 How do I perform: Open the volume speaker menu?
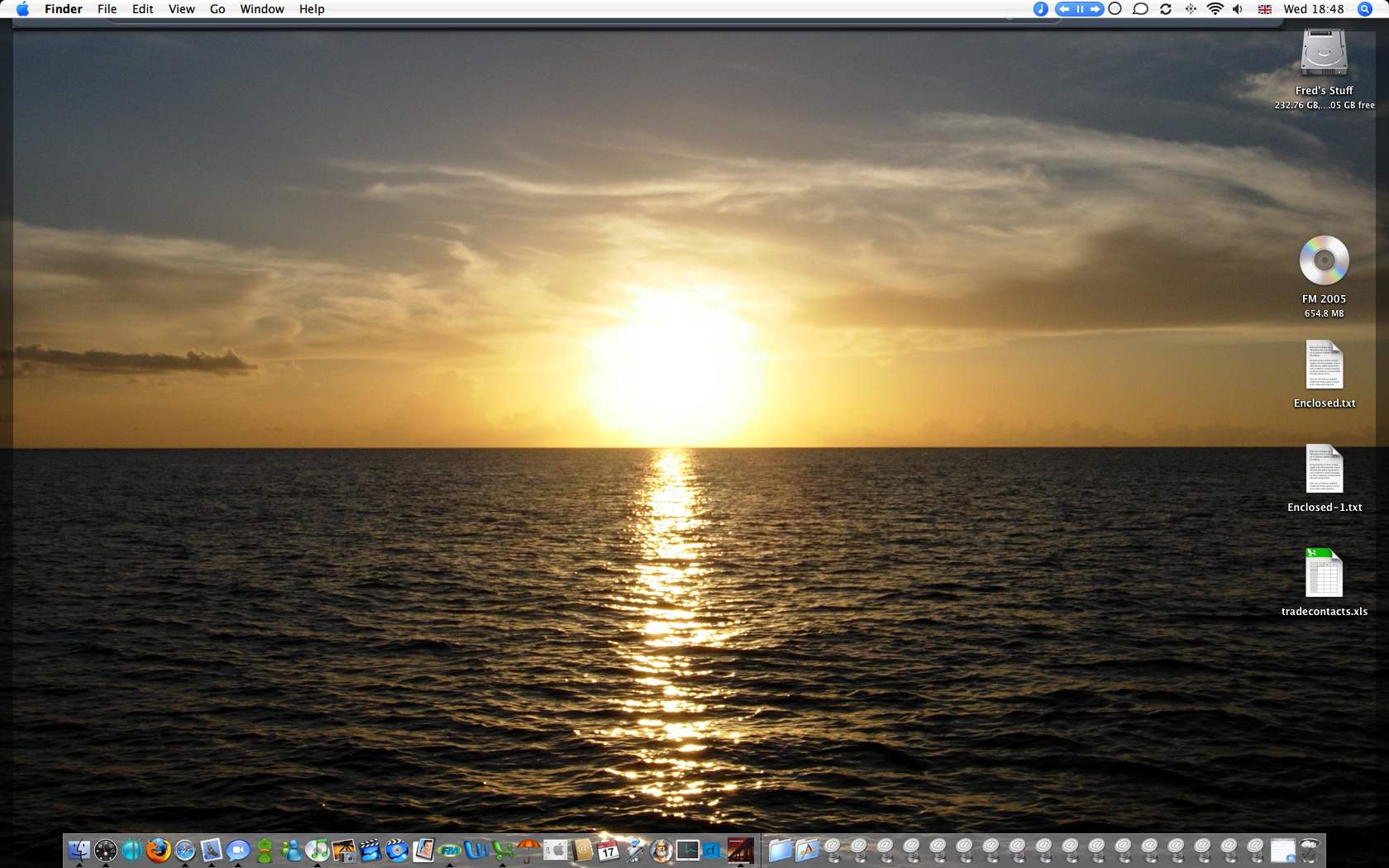(x=1238, y=9)
